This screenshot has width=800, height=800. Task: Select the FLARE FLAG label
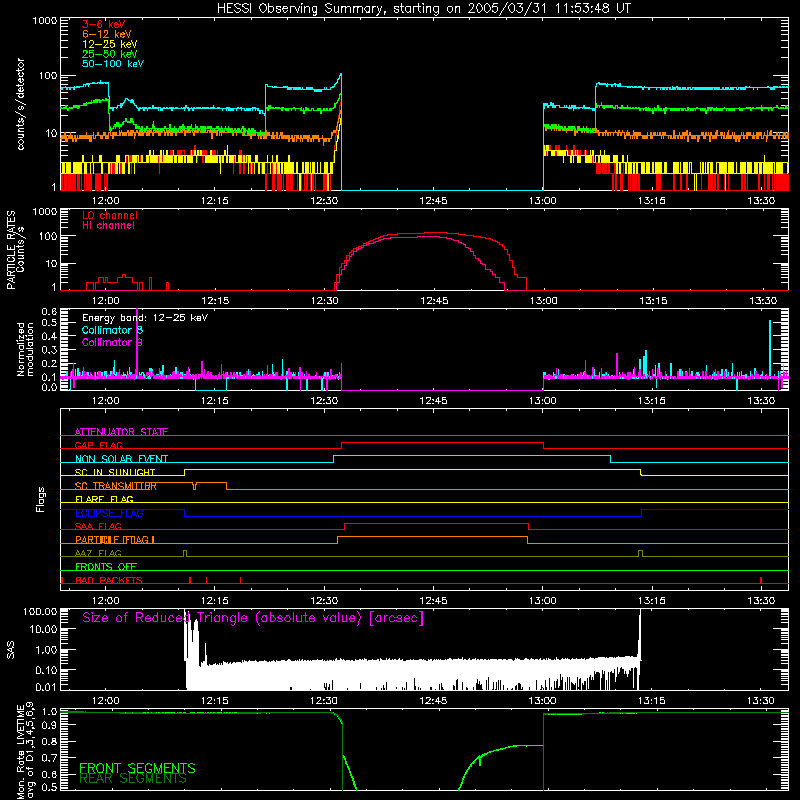[x=104, y=499]
